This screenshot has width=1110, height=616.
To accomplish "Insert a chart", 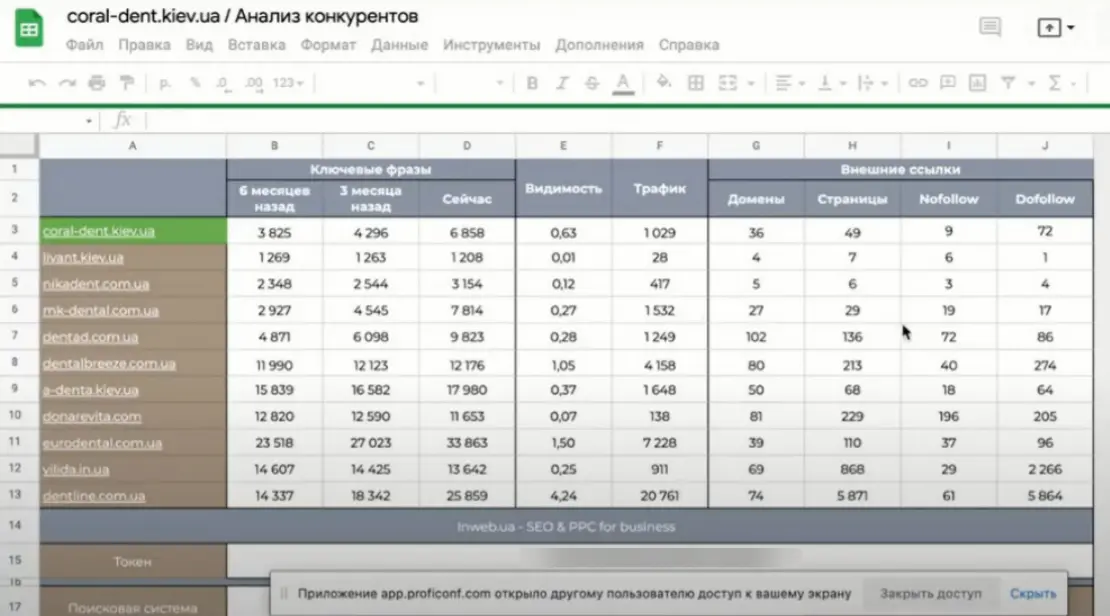I will (978, 83).
